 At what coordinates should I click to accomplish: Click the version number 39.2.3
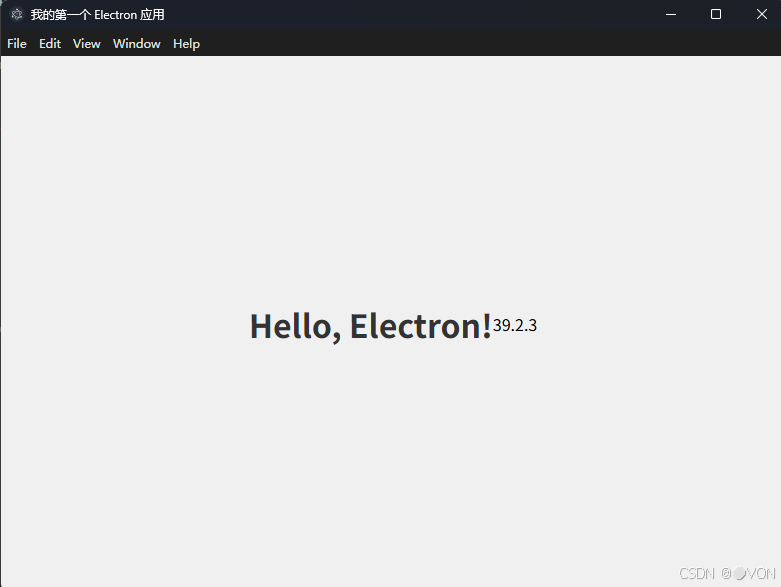point(515,325)
